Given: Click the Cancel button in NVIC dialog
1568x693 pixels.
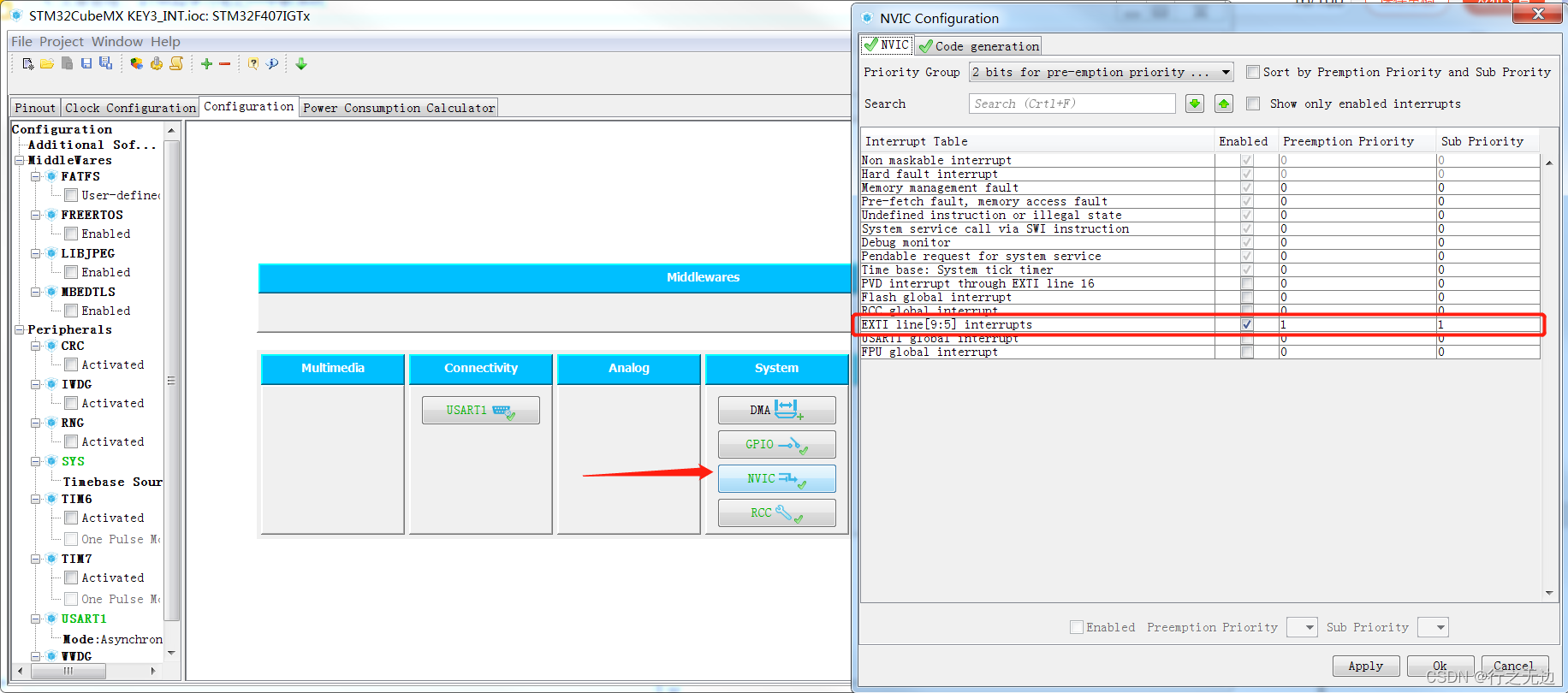Looking at the screenshot, I should coord(1515,666).
